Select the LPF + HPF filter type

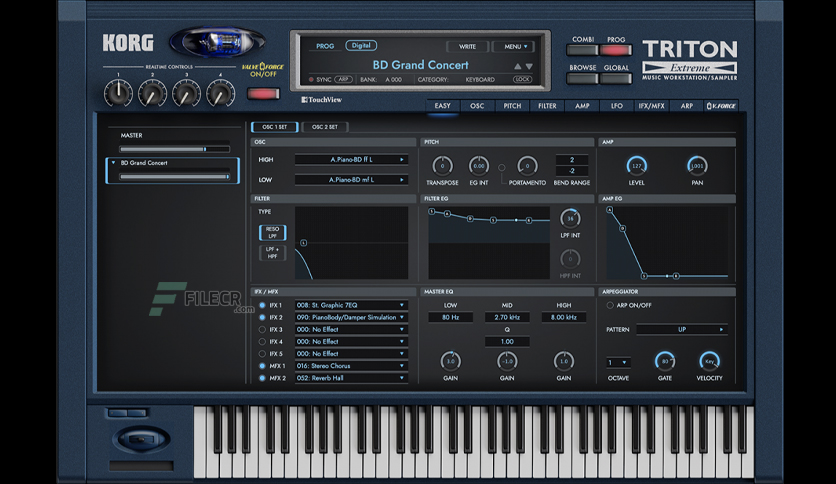(272, 253)
